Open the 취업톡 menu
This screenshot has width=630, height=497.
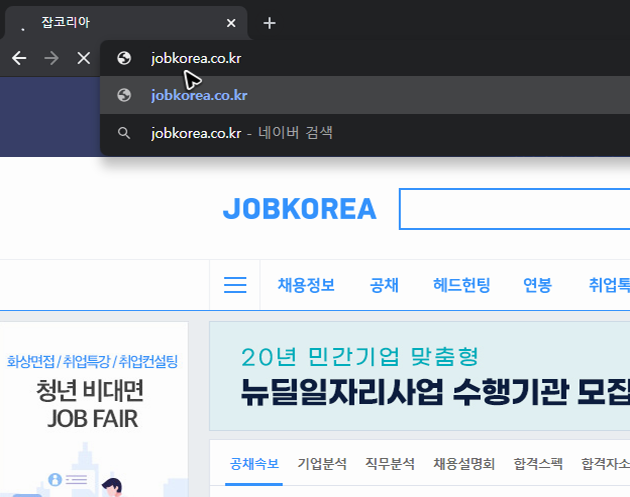609,285
